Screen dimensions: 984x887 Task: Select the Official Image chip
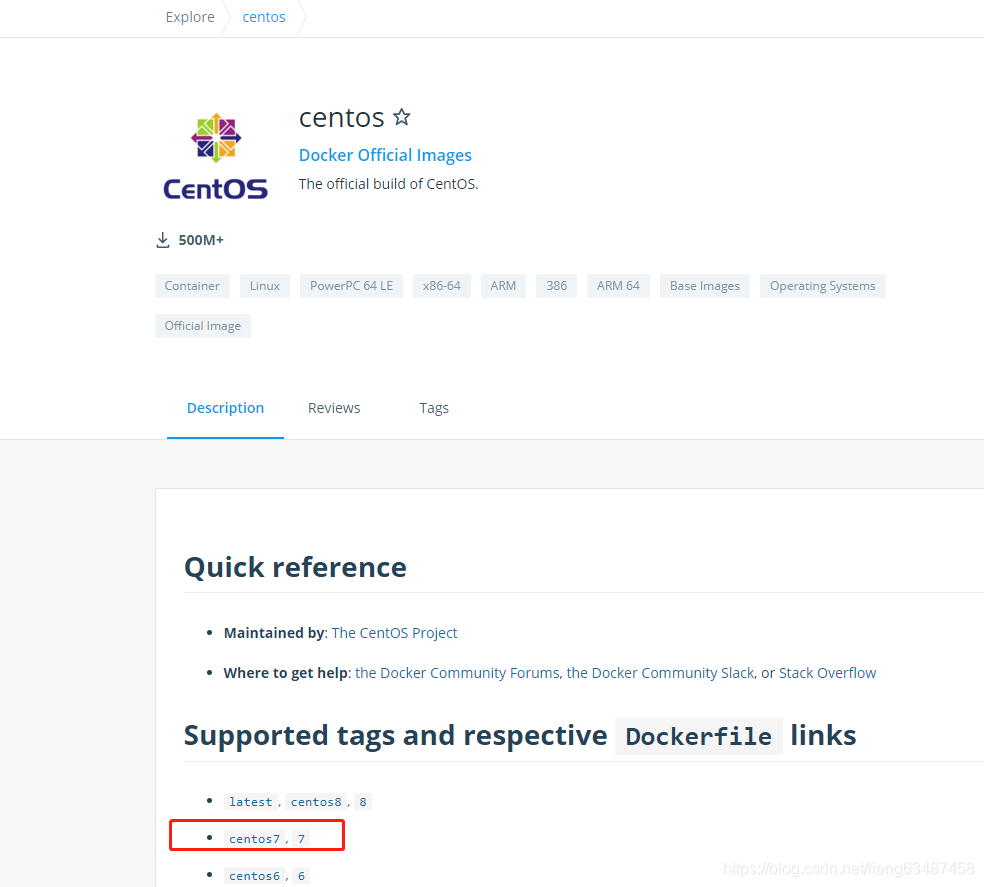click(203, 326)
